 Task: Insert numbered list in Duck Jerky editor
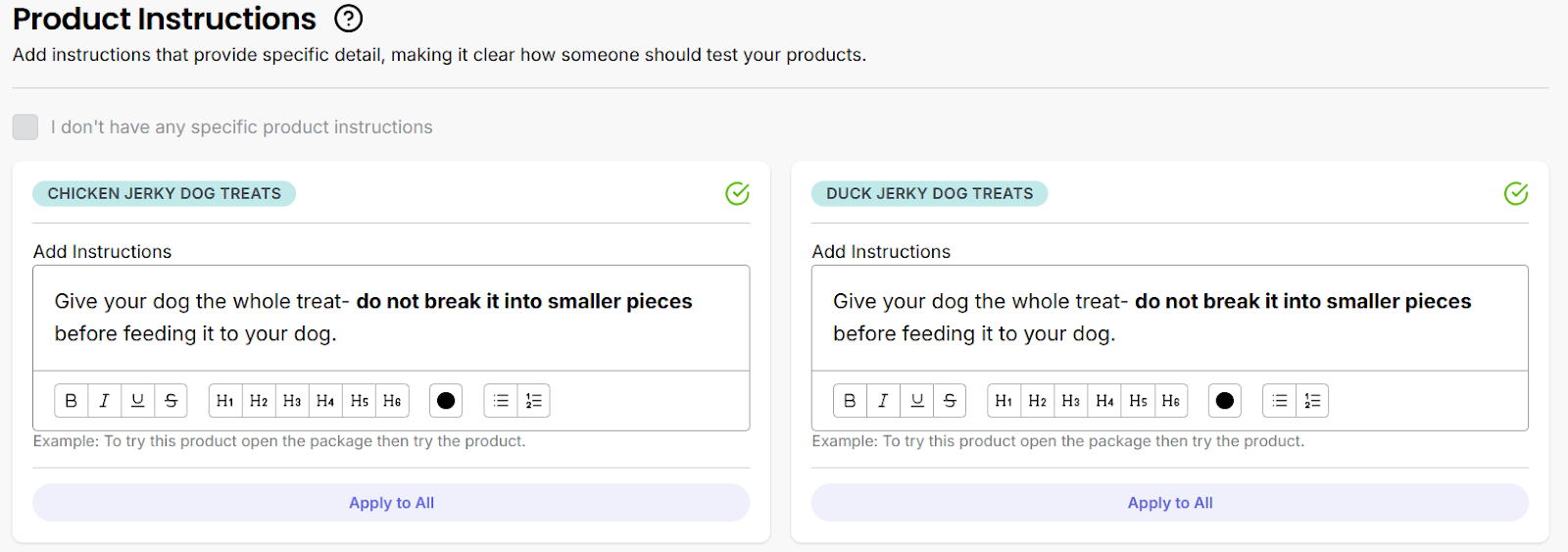pos(1312,401)
